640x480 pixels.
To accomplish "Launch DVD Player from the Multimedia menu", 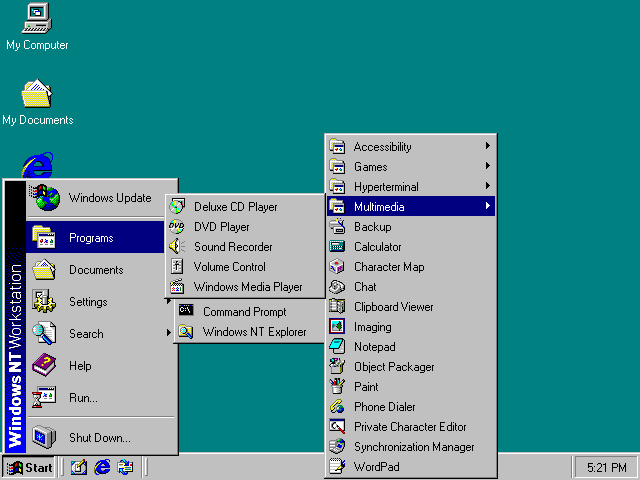I will (245, 227).
